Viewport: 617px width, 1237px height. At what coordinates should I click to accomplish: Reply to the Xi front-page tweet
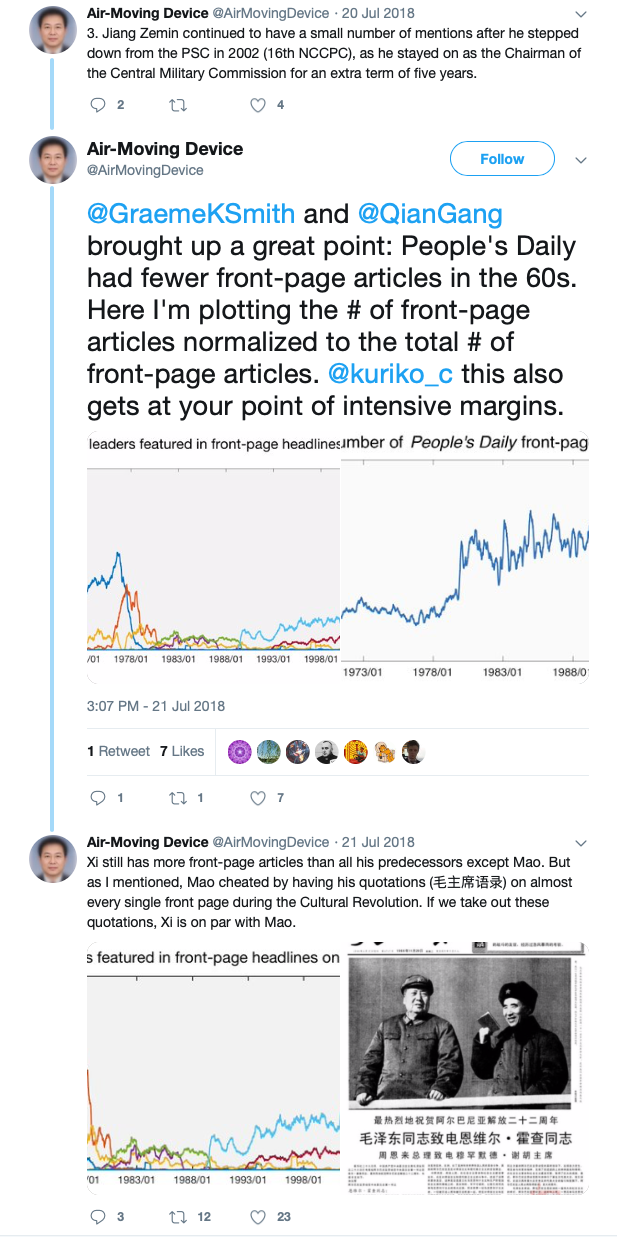tap(98, 1217)
